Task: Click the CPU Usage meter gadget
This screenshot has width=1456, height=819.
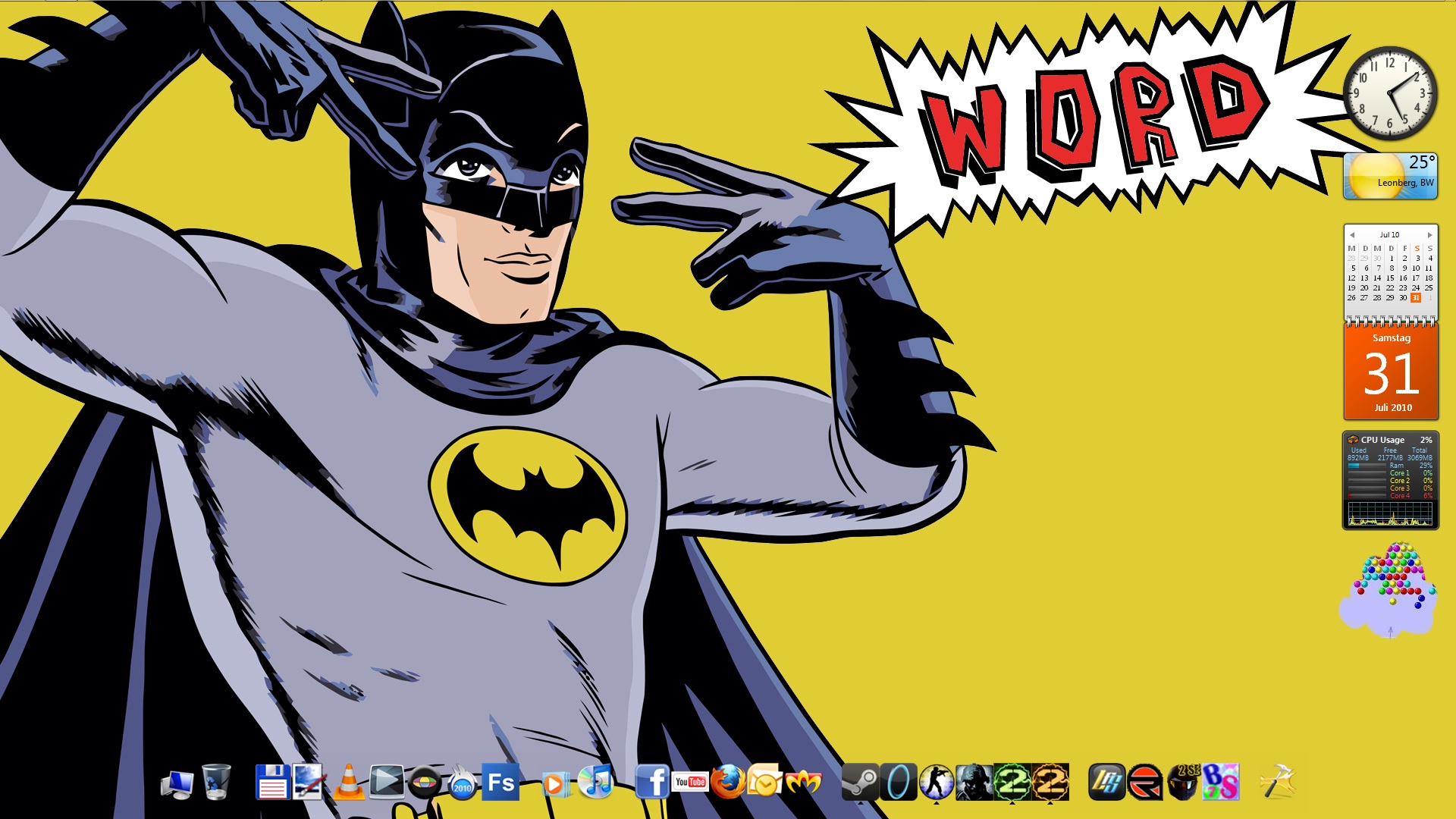Action: coord(1390,480)
